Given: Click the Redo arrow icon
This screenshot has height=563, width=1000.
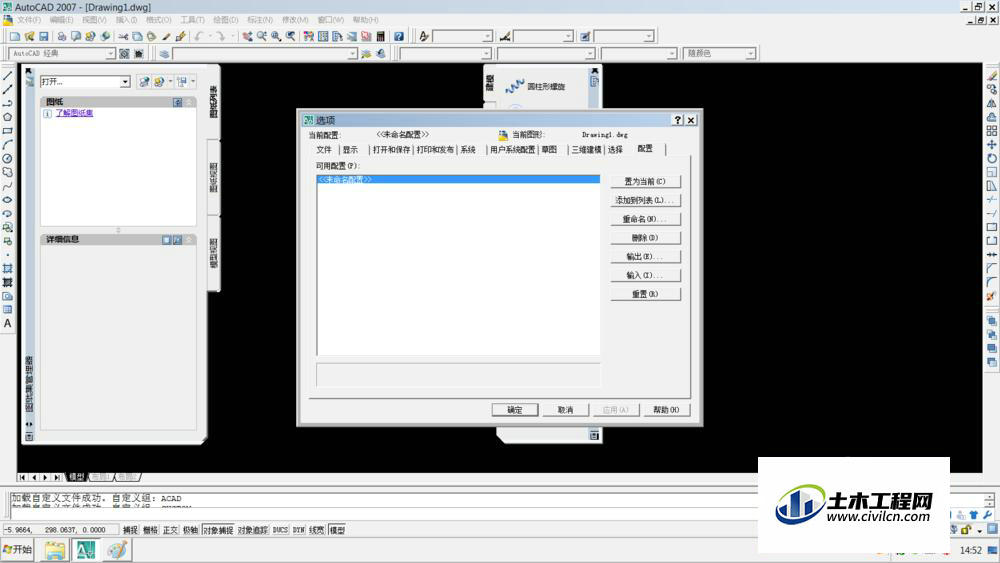Looking at the screenshot, I should (221, 36).
